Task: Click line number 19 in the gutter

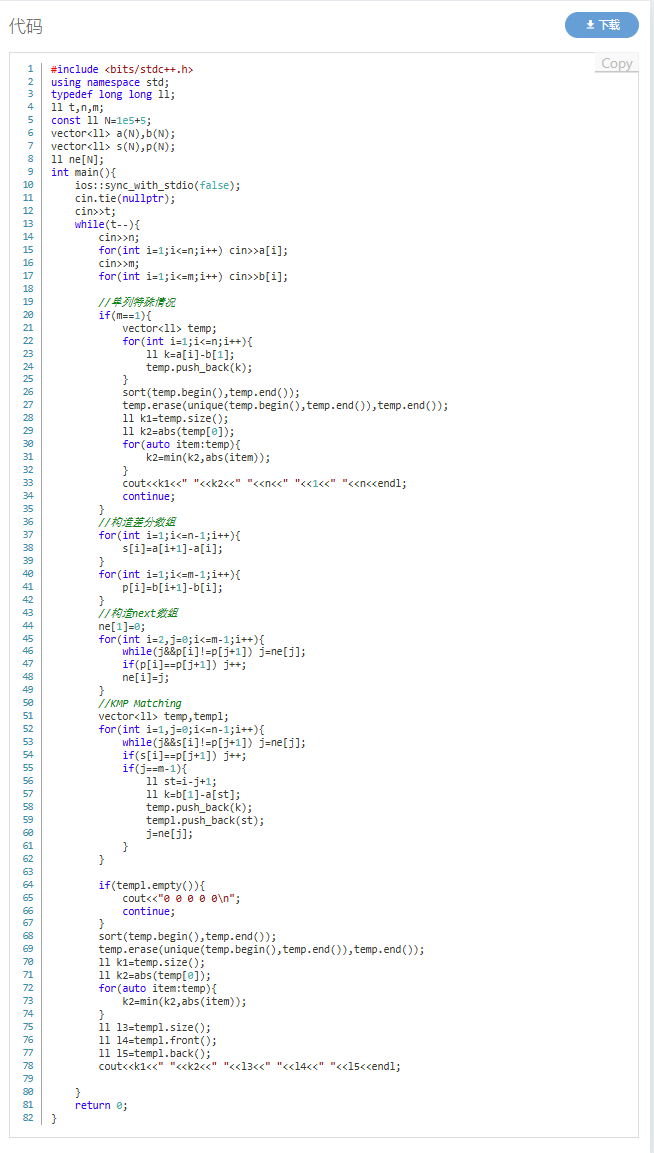Action: (28, 302)
